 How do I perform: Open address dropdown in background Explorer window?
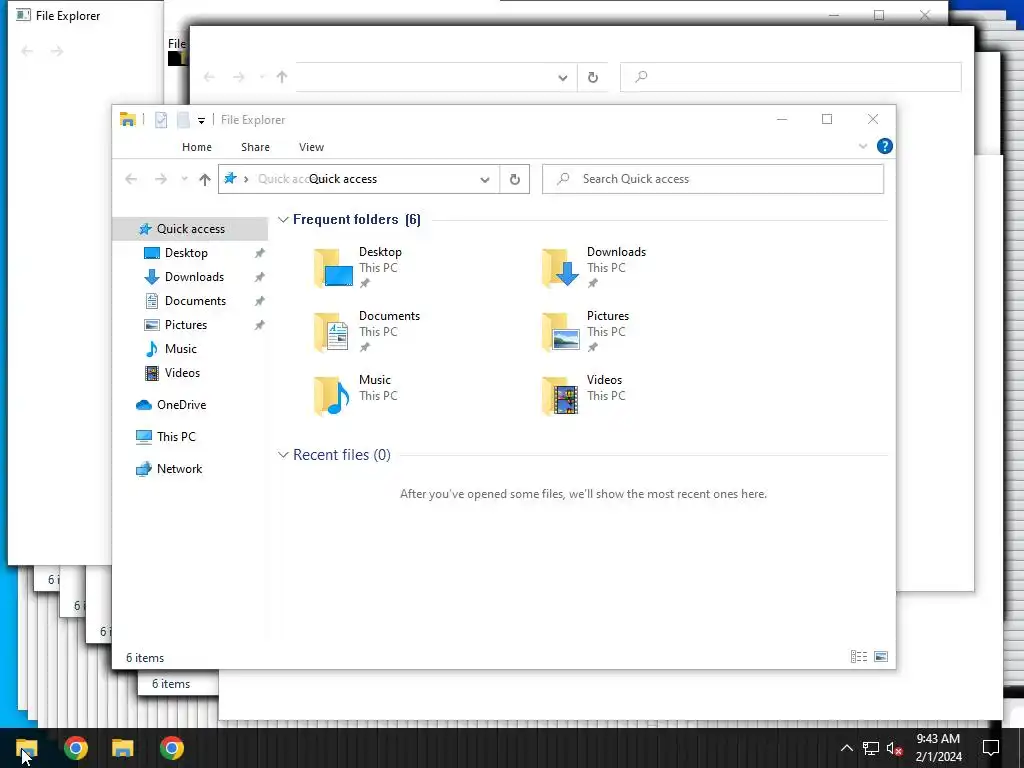click(x=562, y=78)
